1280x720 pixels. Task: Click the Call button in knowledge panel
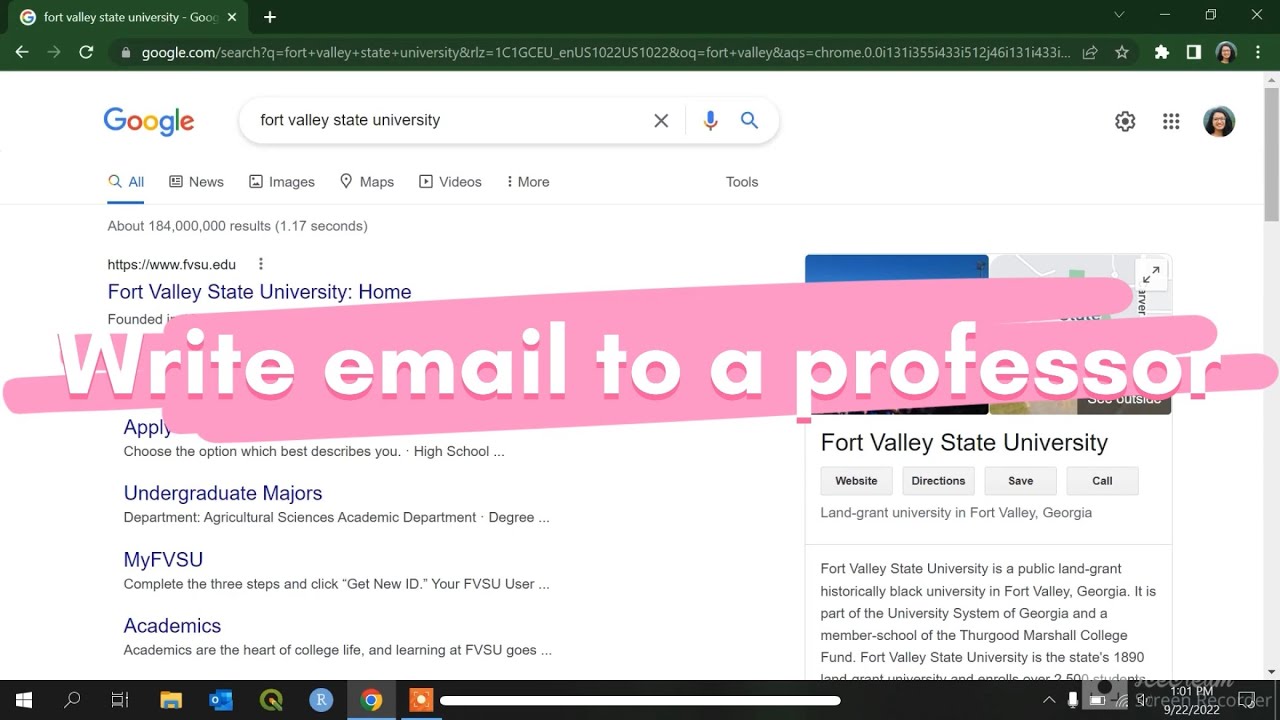click(1102, 481)
